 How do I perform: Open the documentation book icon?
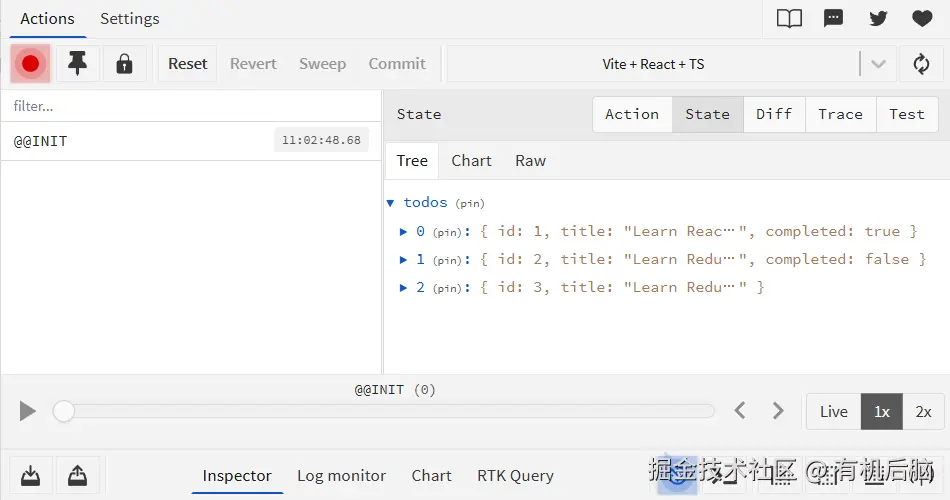tap(789, 19)
